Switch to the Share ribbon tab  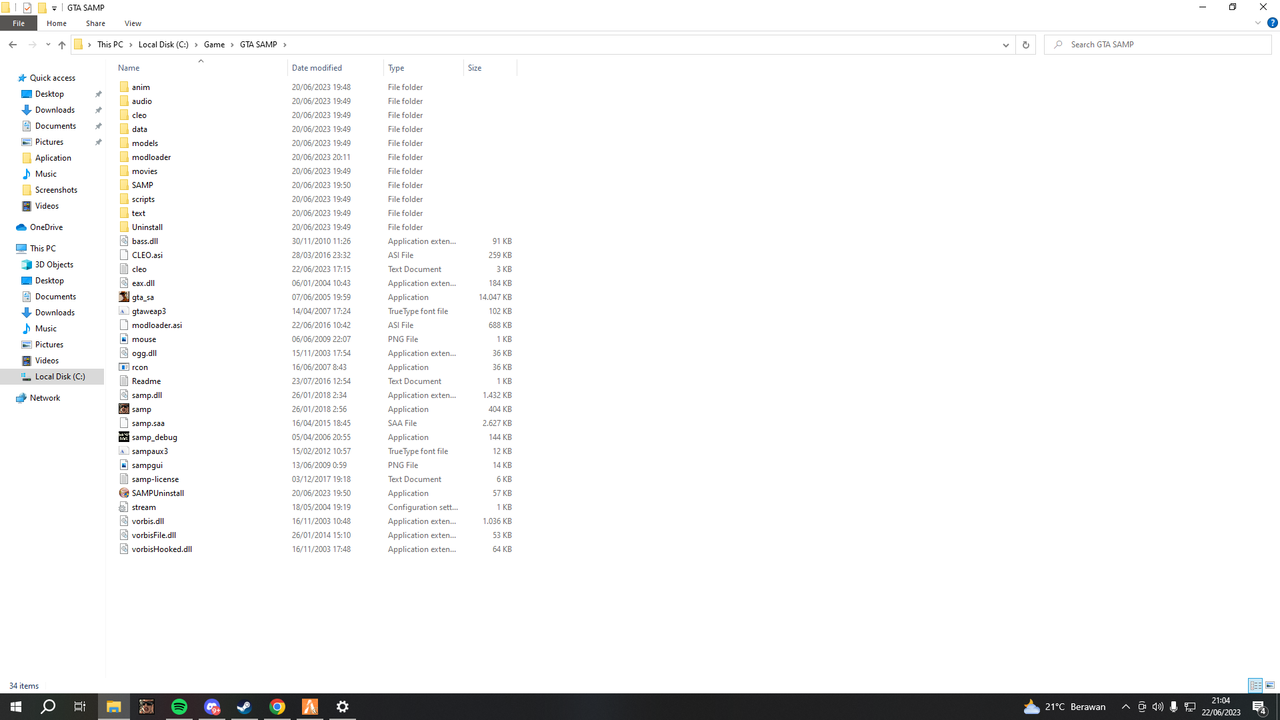(x=95, y=23)
